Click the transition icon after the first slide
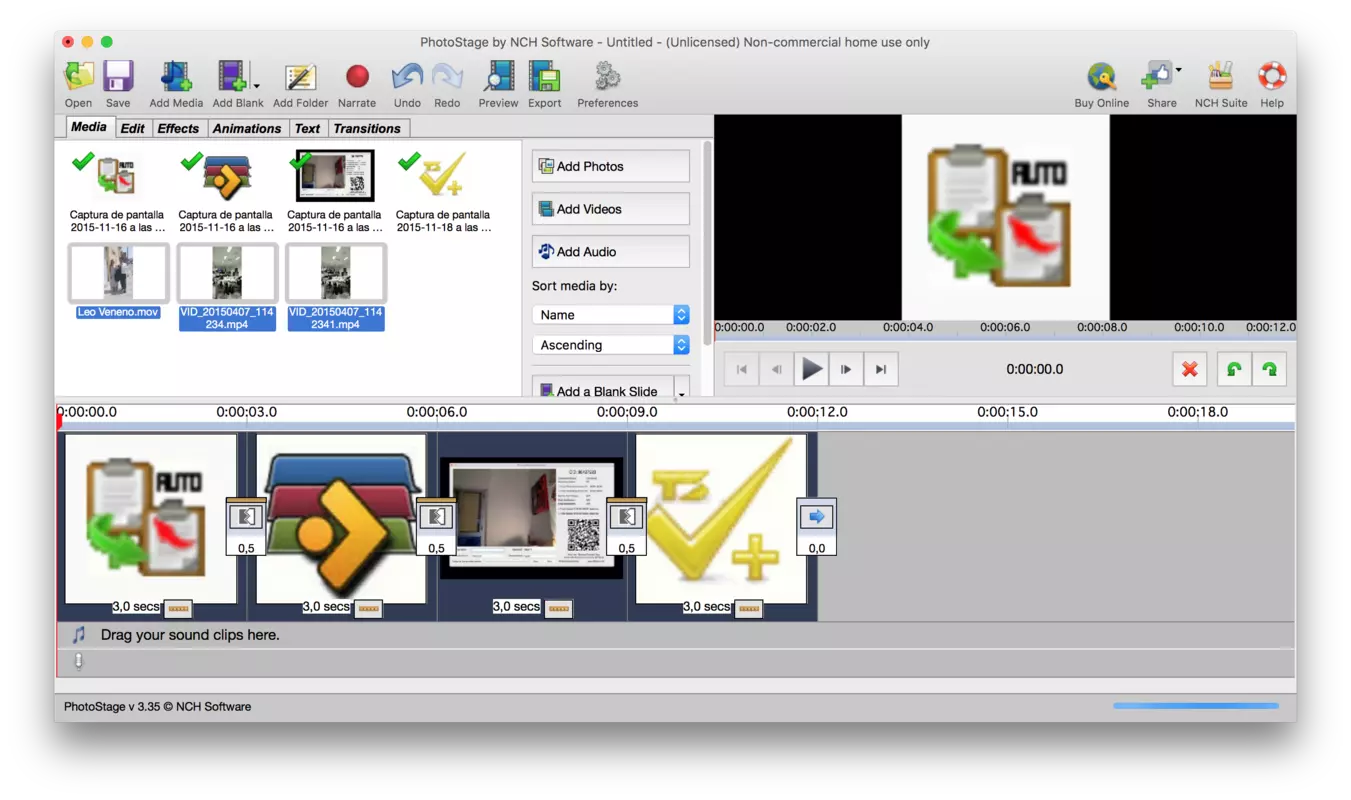Image resolution: width=1351 pixels, height=800 pixels. [246, 517]
